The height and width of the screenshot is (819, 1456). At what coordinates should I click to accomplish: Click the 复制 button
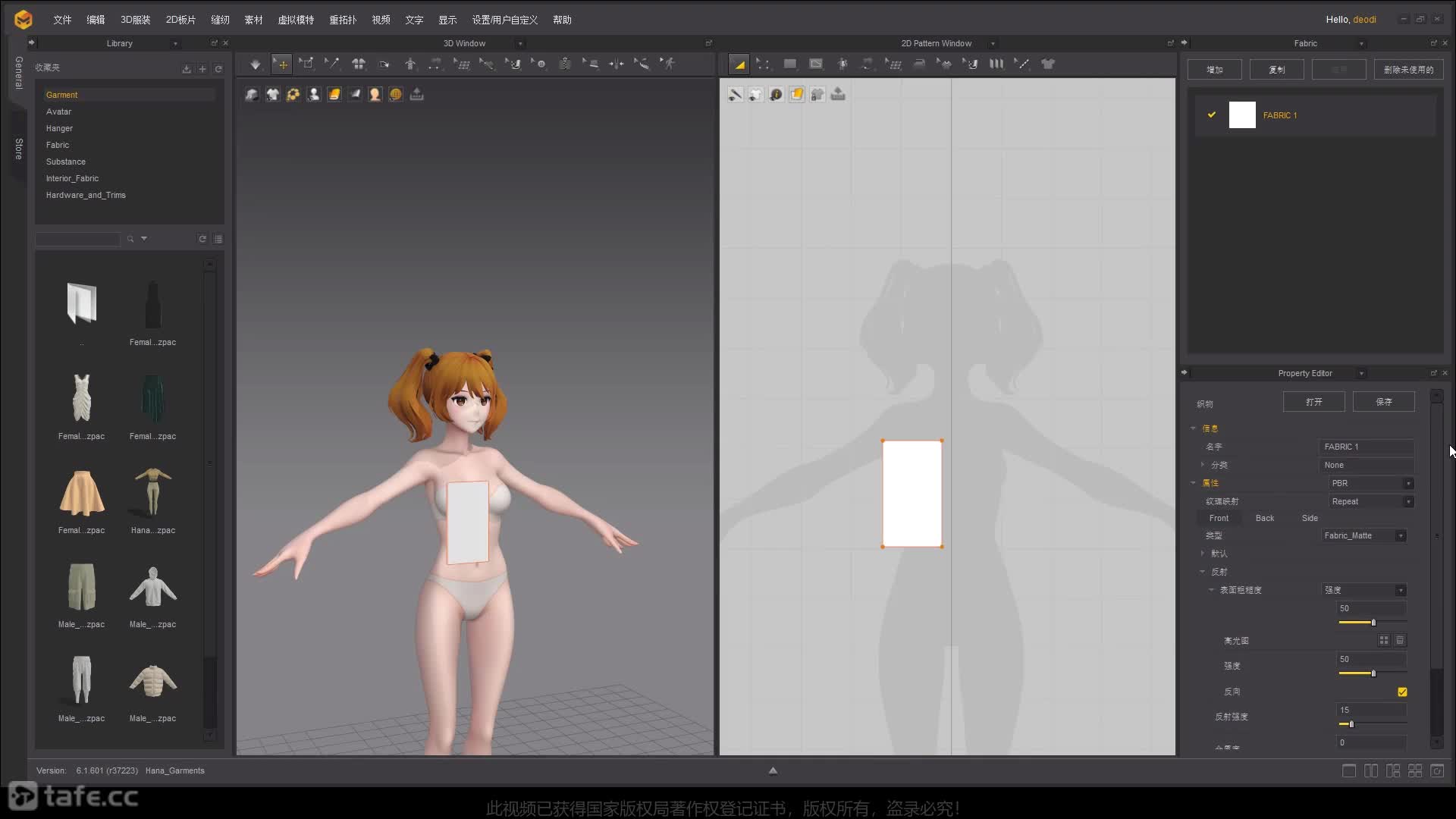1277,70
